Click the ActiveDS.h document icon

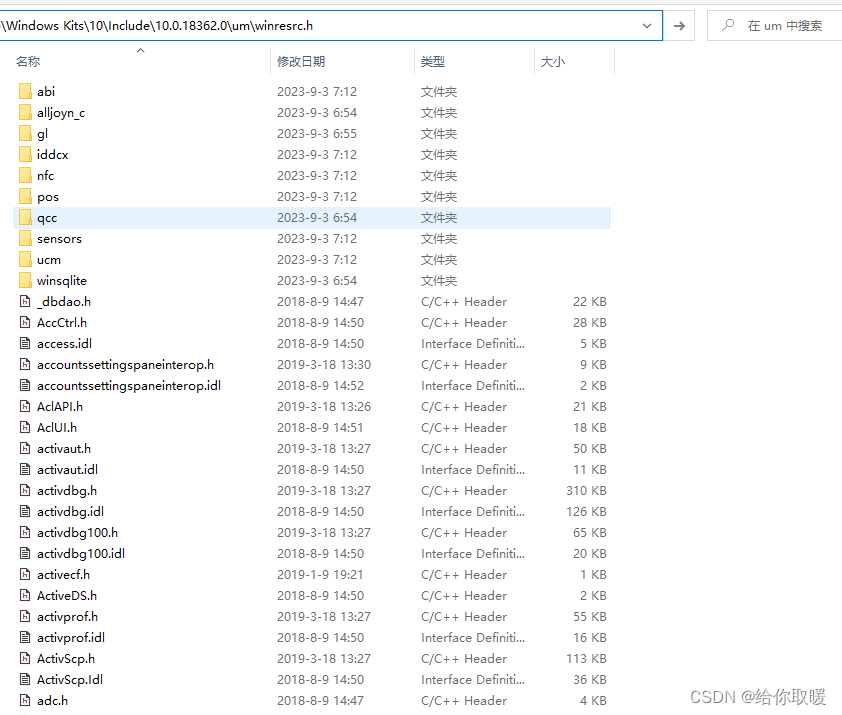tap(24, 595)
